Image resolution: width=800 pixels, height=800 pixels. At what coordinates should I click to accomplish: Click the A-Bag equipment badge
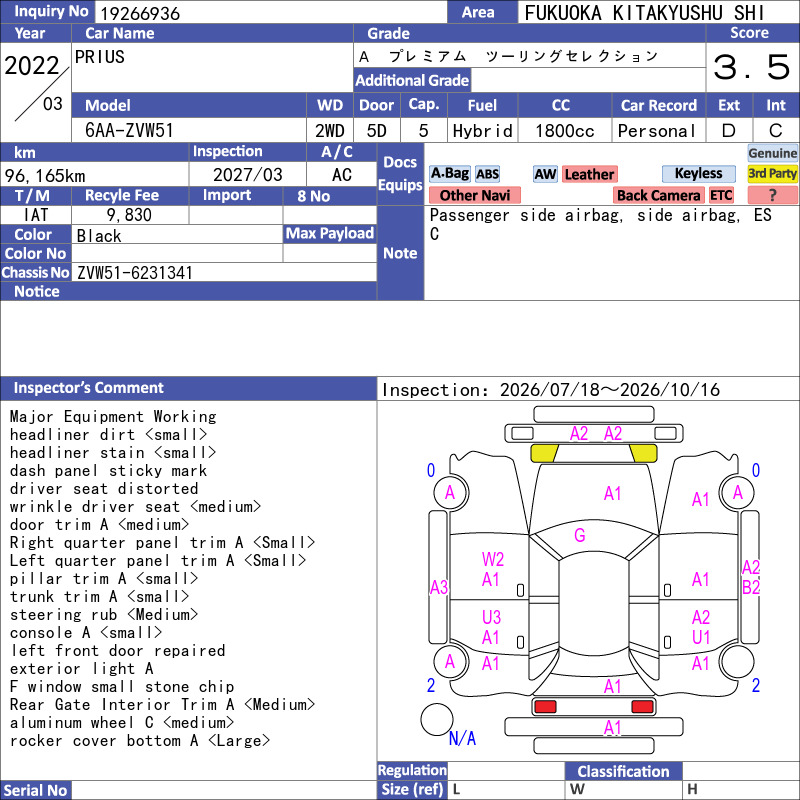point(449,174)
